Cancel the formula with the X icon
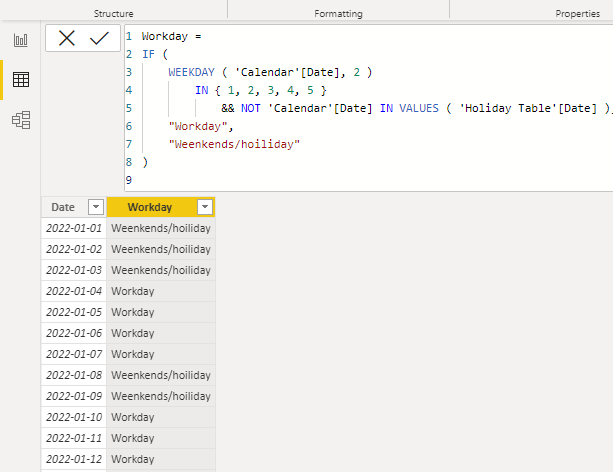Screen dimensions: 613x472 click(66, 38)
